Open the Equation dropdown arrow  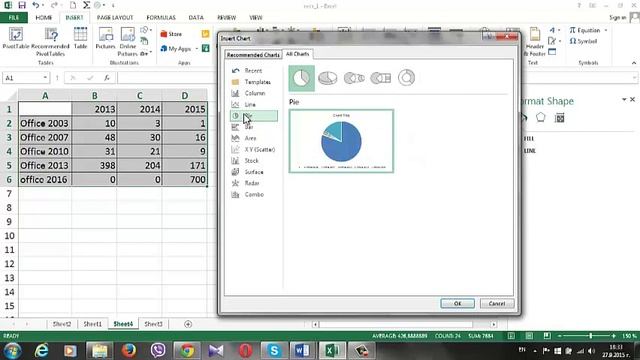pos(606,30)
